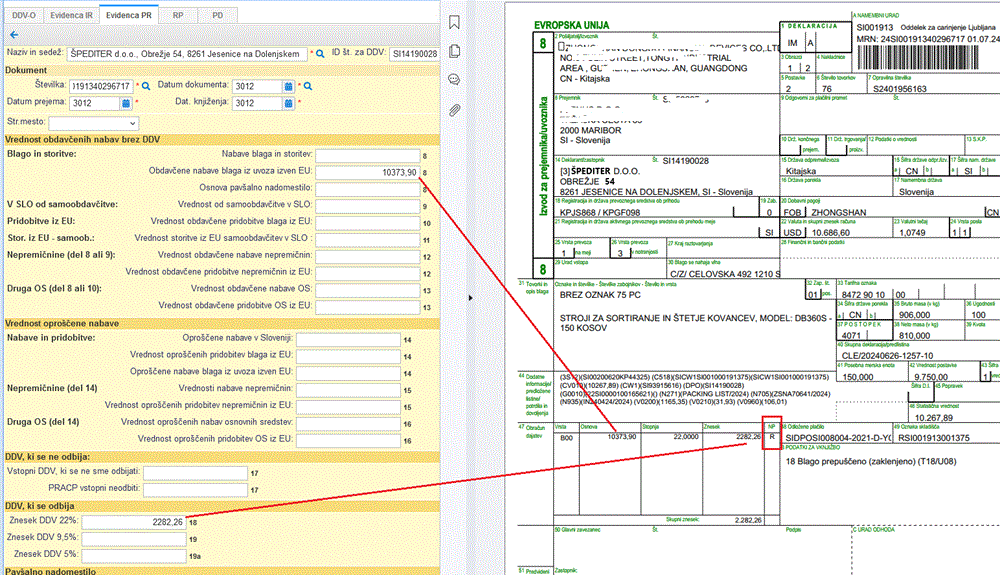The width and height of the screenshot is (1000, 575).
Task: Click Vrednost obdavčene pridobitve nepremičnin iz EU field
Action: point(367,273)
